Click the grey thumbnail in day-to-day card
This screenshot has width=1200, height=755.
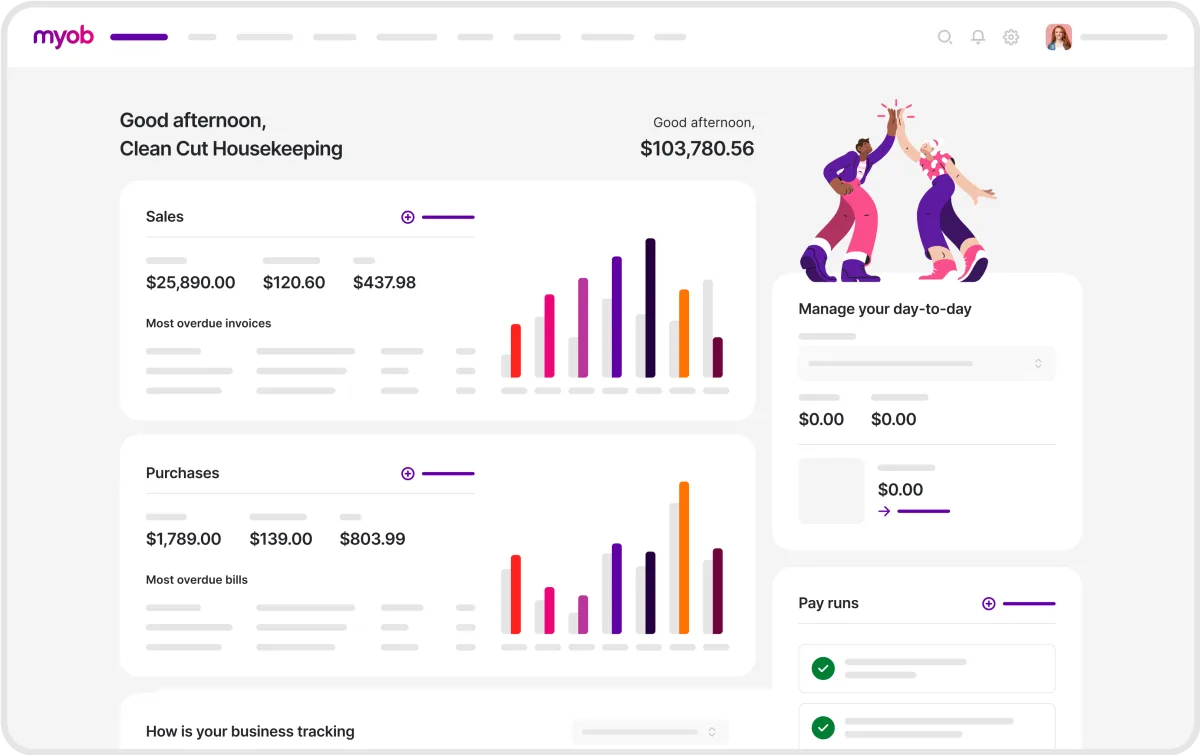click(831, 491)
